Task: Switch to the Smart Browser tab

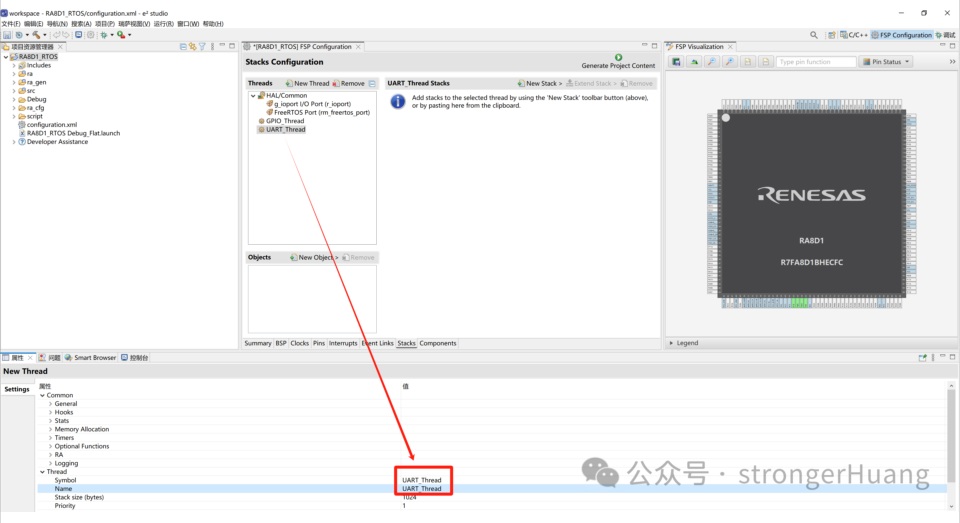Action: coord(91,358)
